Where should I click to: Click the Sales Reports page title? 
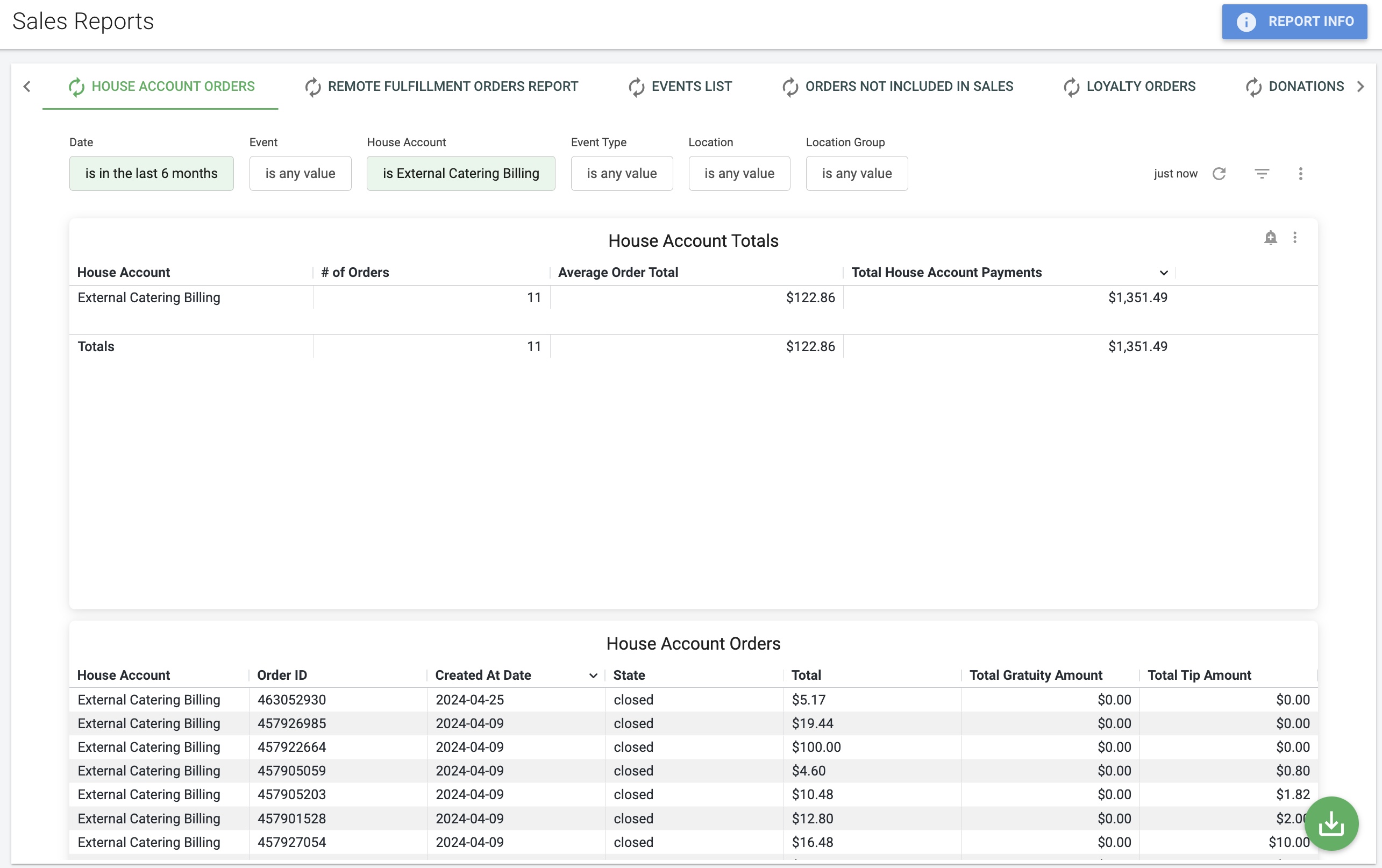(83, 21)
